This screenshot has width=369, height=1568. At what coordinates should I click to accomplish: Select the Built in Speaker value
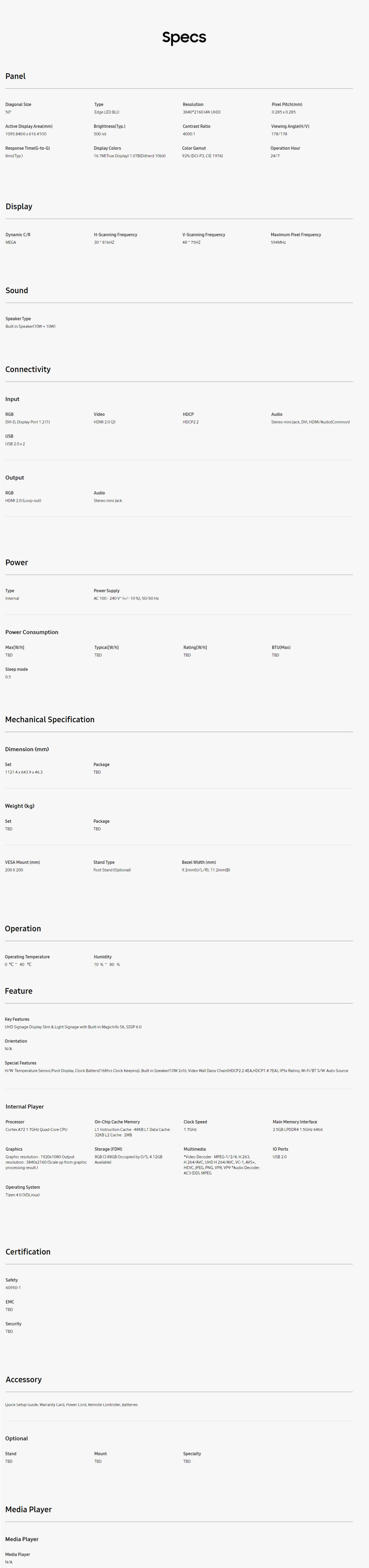(30, 326)
